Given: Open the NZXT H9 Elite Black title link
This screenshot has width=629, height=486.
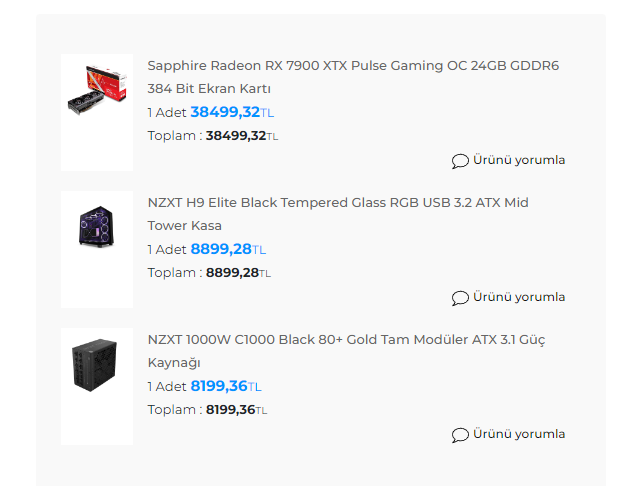Looking at the screenshot, I should (x=338, y=203).
